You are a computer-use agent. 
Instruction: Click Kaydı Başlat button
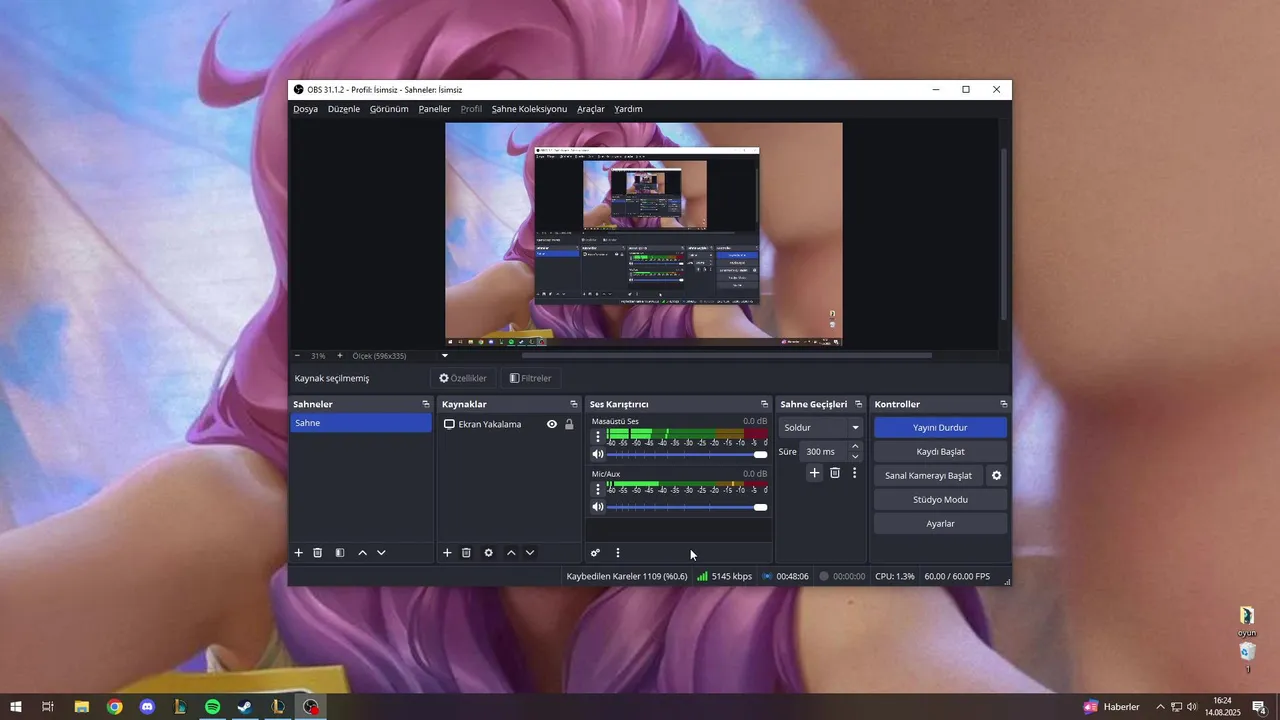(x=940, y=452)
